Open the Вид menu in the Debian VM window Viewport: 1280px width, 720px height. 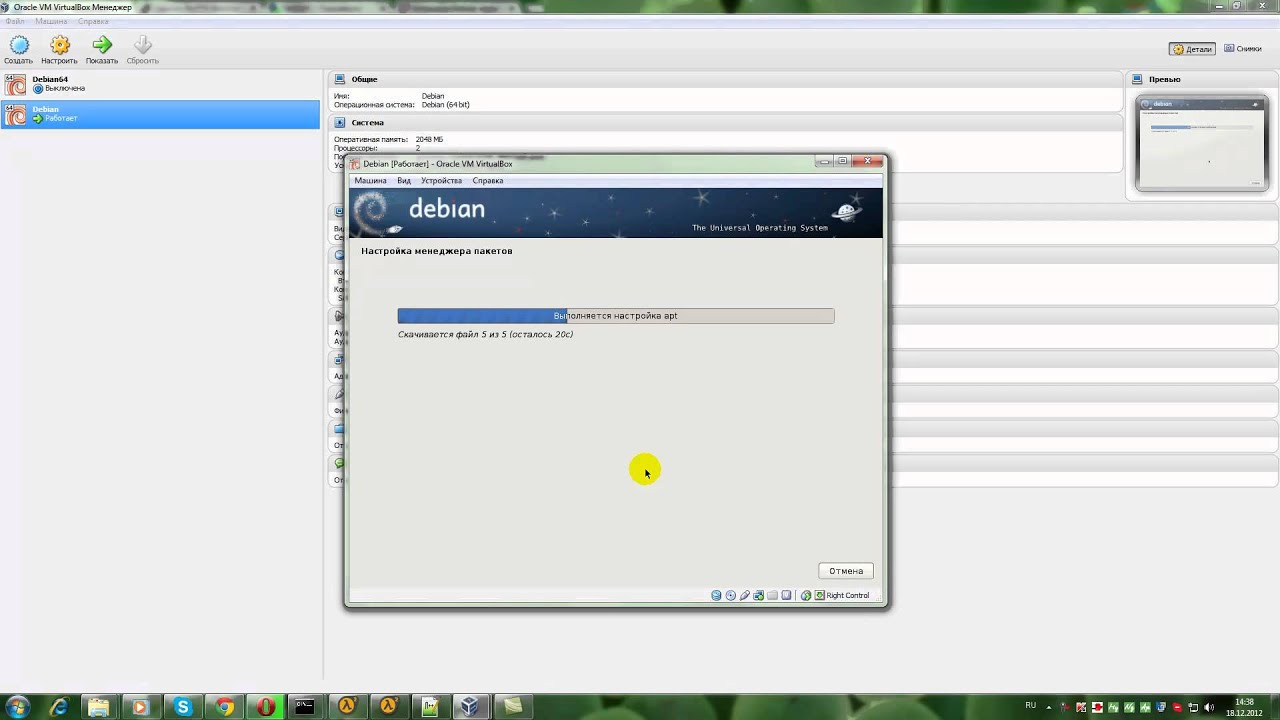[x=404, y=181]
